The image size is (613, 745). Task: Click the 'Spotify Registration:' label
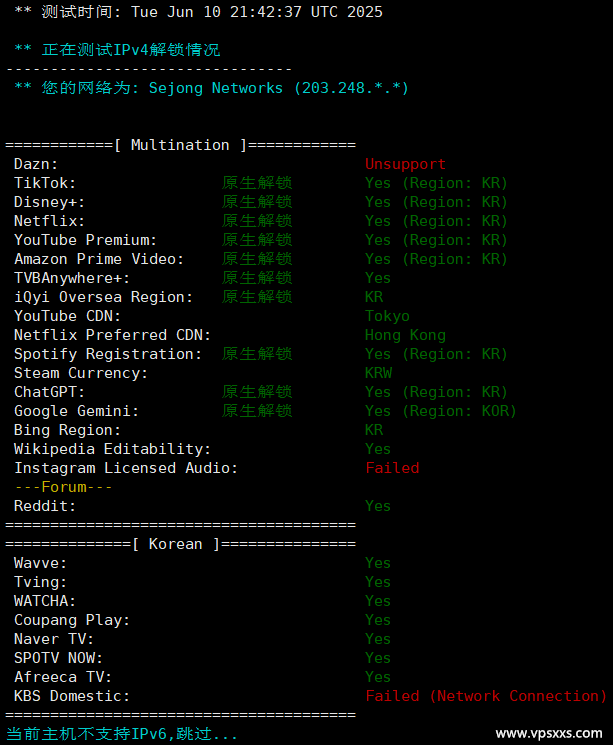[108, 354]
